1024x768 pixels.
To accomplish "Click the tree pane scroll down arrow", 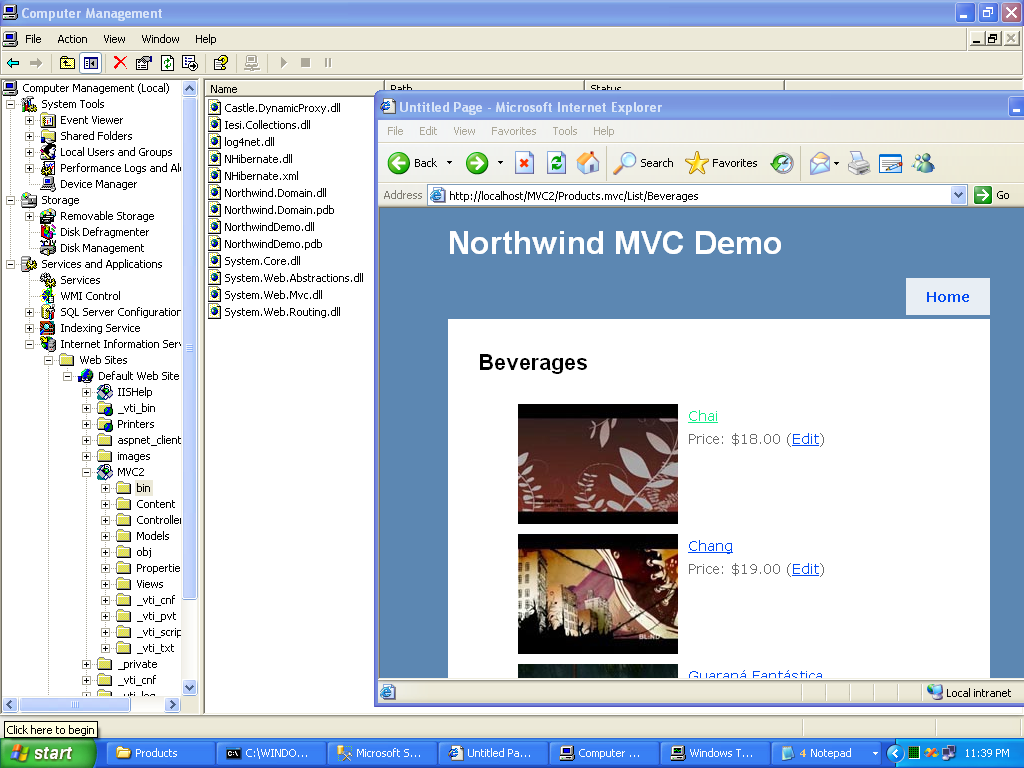I will coord(189,687).
